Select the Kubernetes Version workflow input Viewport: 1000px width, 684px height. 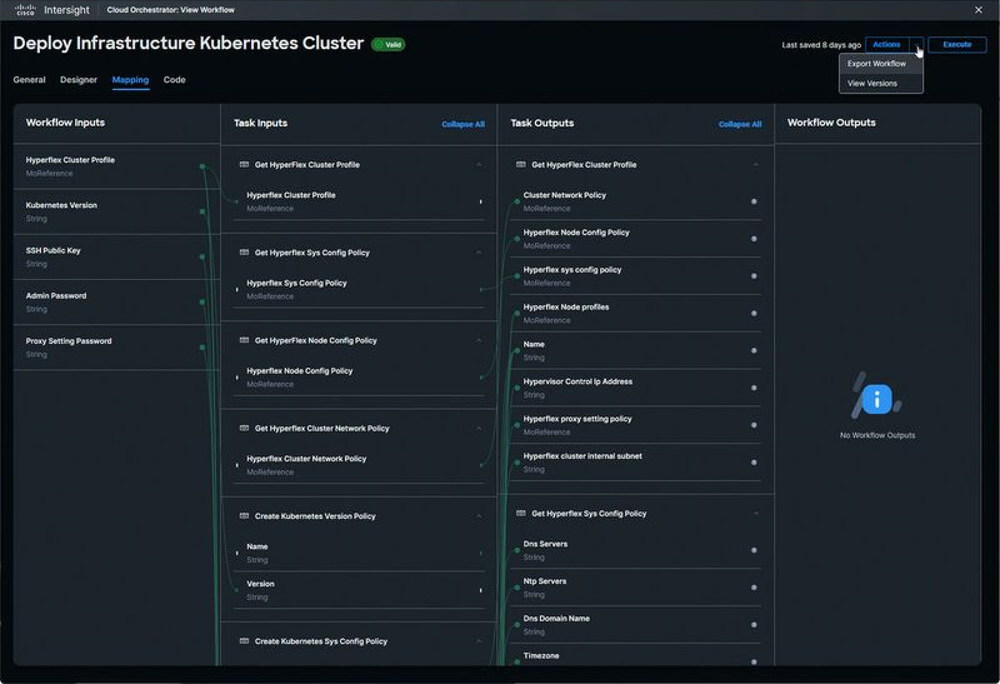(116, 212)
